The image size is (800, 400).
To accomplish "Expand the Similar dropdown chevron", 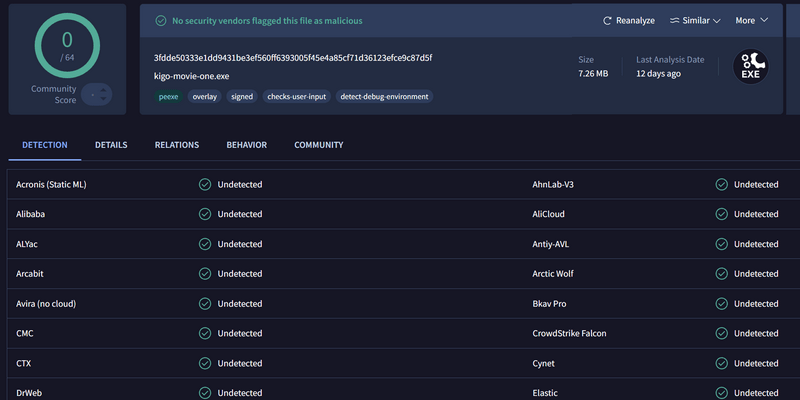I will coord(716,21).
